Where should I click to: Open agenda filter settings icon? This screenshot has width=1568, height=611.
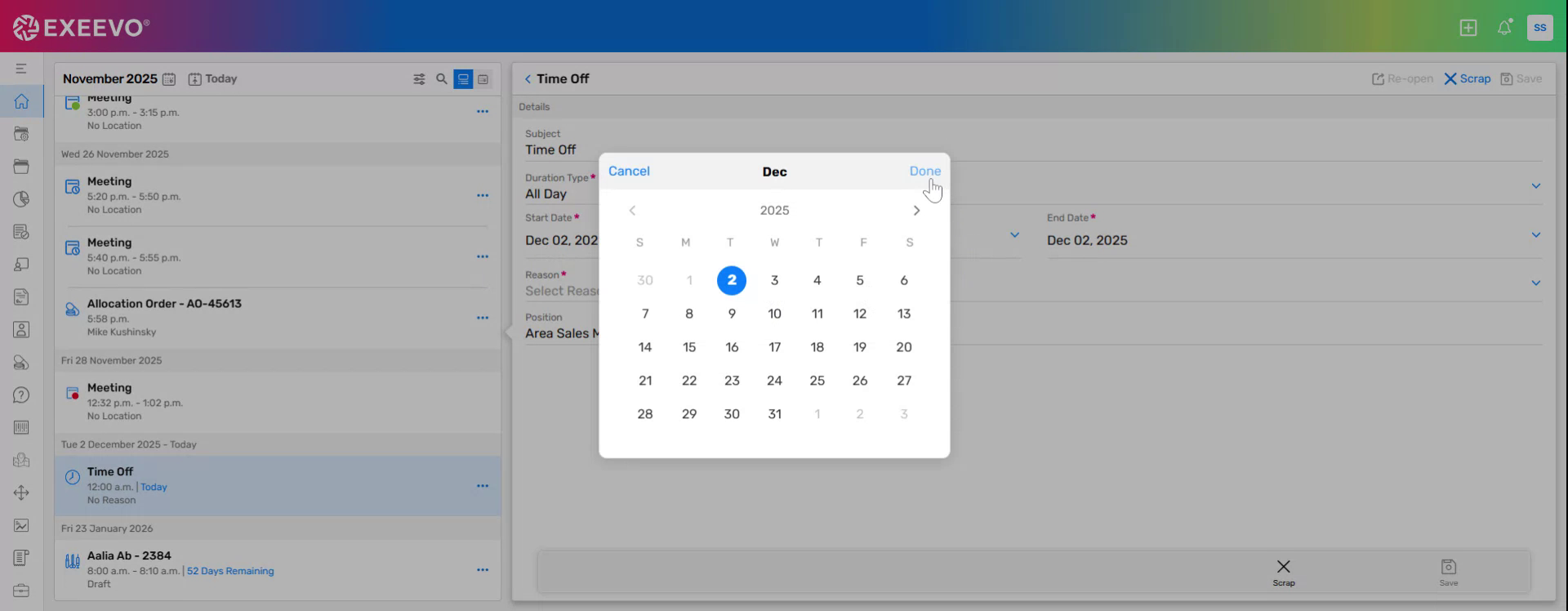[419, 79]
